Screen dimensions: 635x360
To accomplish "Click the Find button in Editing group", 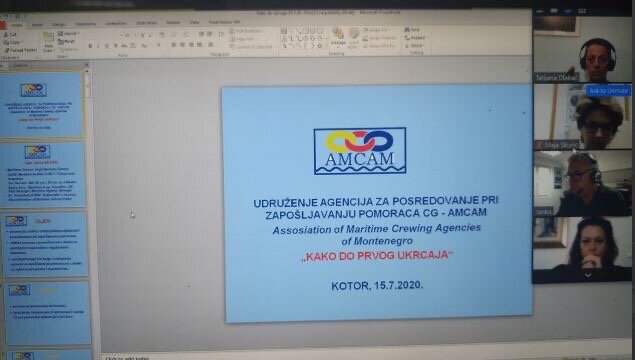I will point(412,30).
